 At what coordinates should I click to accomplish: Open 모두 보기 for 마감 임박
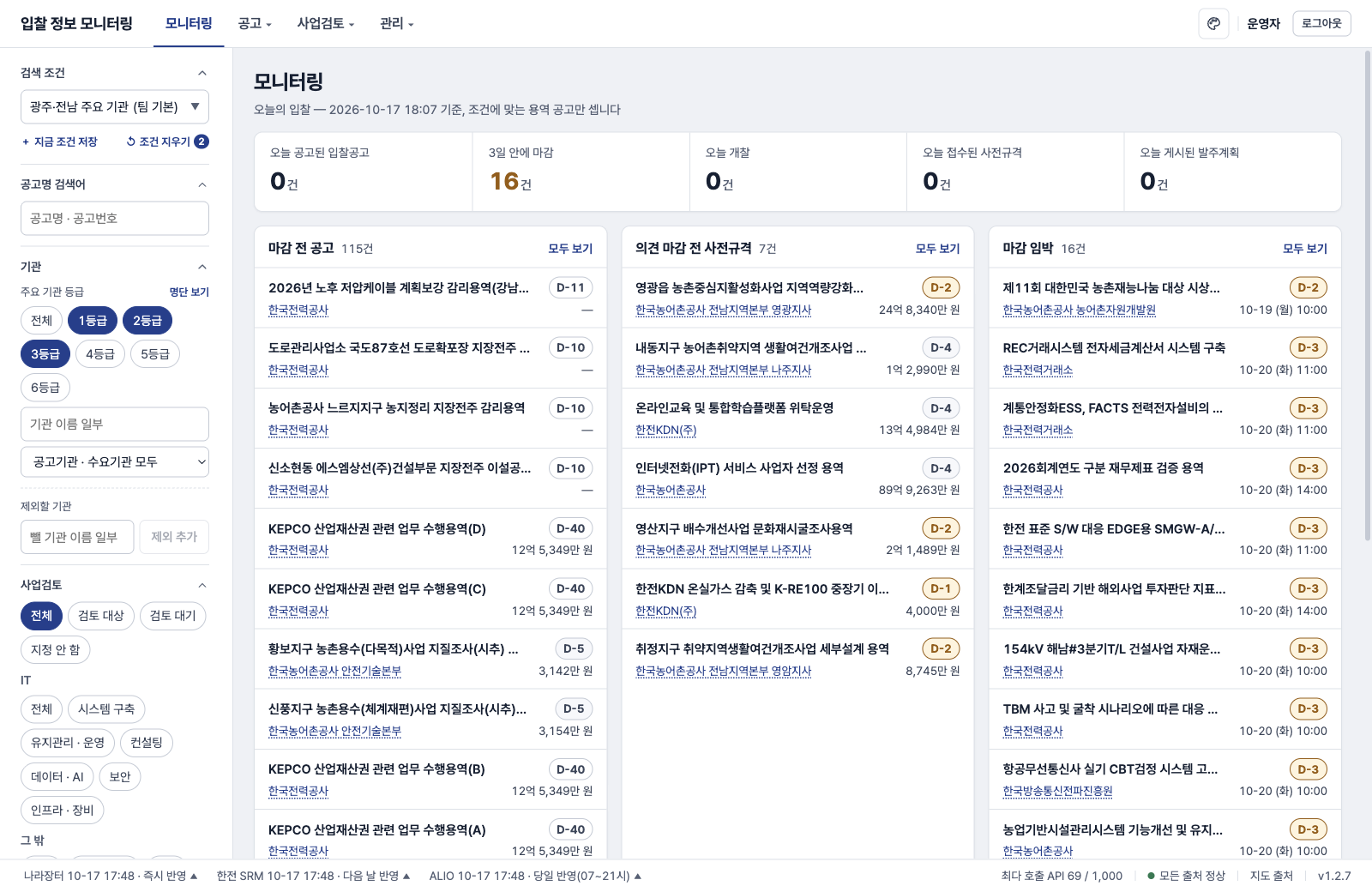pos(1305,249)
